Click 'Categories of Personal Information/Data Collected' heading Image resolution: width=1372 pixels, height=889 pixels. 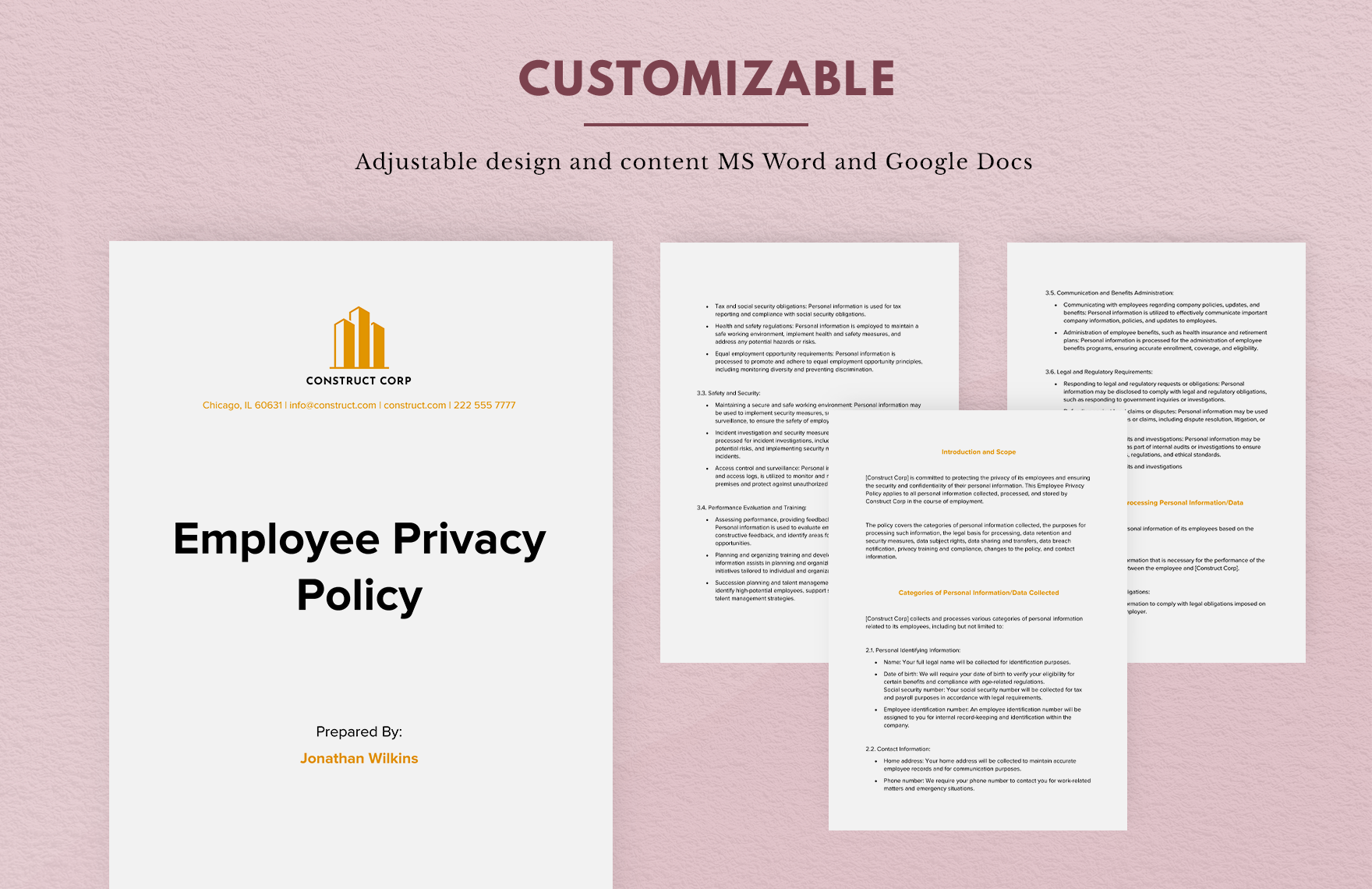(978, 593)
